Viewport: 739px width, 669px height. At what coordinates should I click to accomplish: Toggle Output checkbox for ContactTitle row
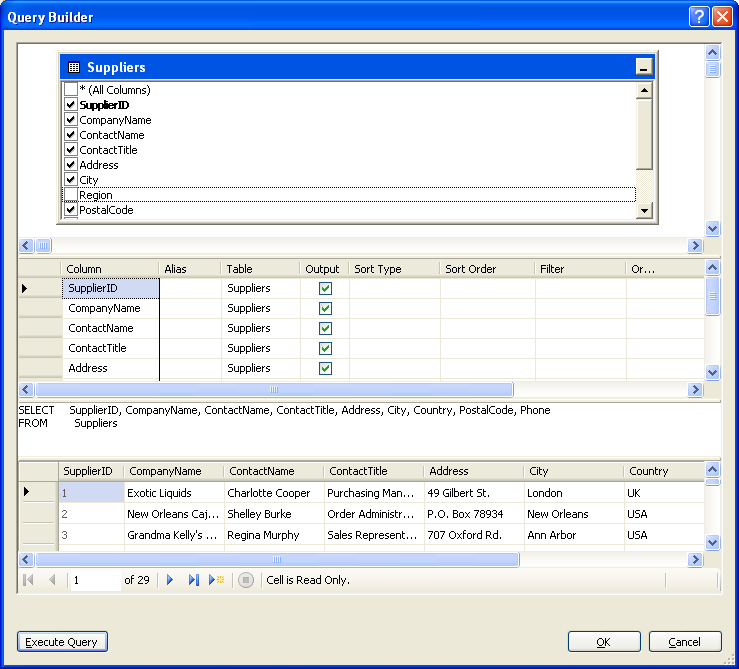[325, 348]
